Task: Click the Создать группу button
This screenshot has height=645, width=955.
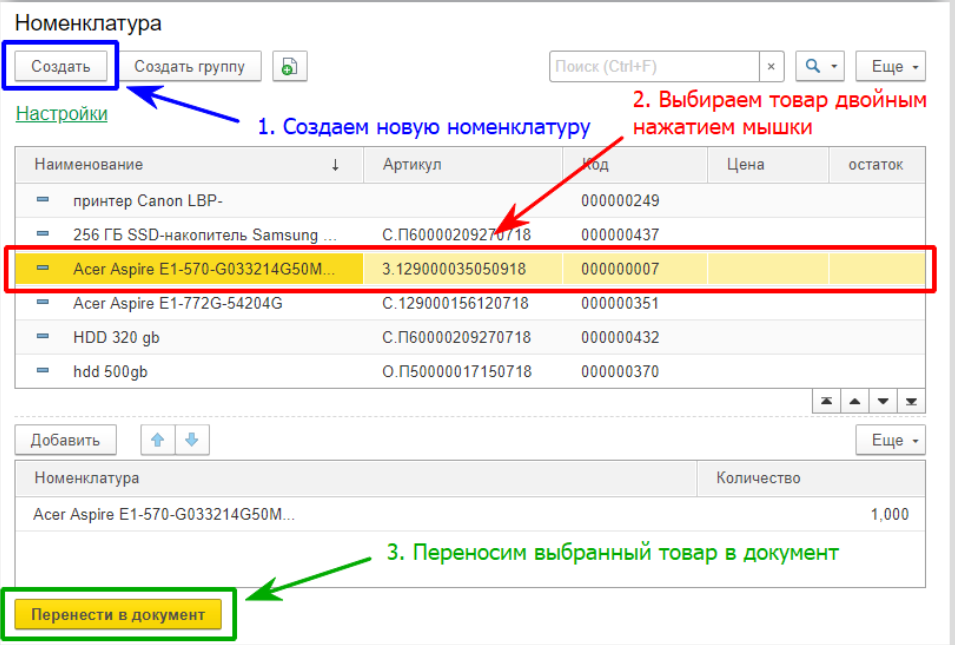Action: click(x=189, y=66)
